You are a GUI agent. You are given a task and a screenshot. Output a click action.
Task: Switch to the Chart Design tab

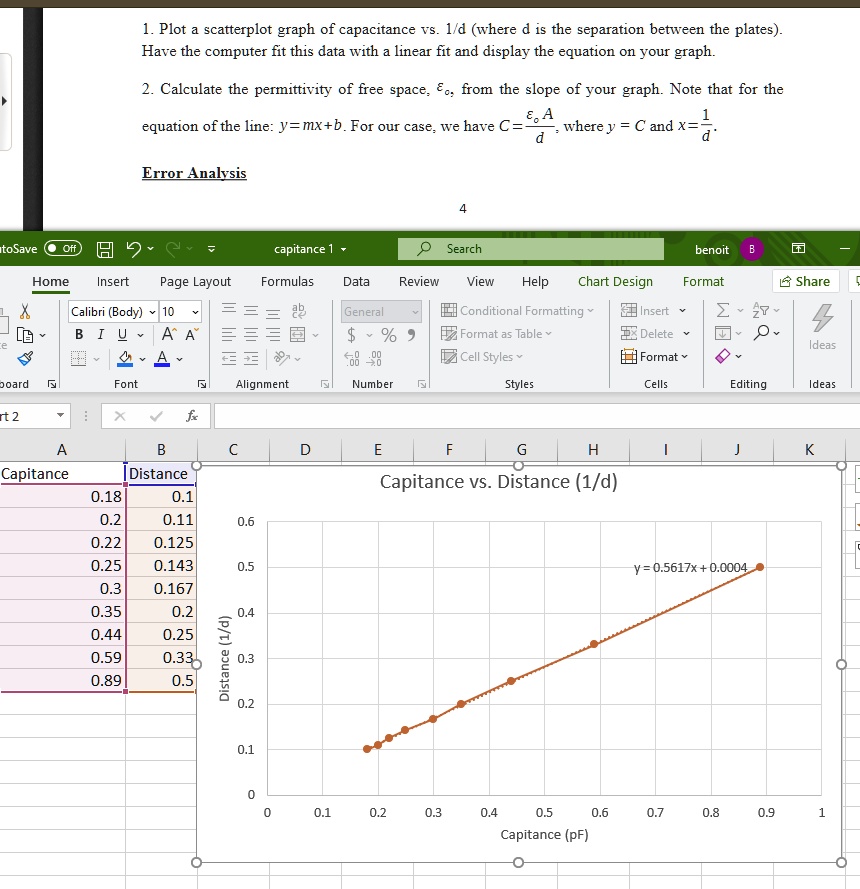point(614,282)
